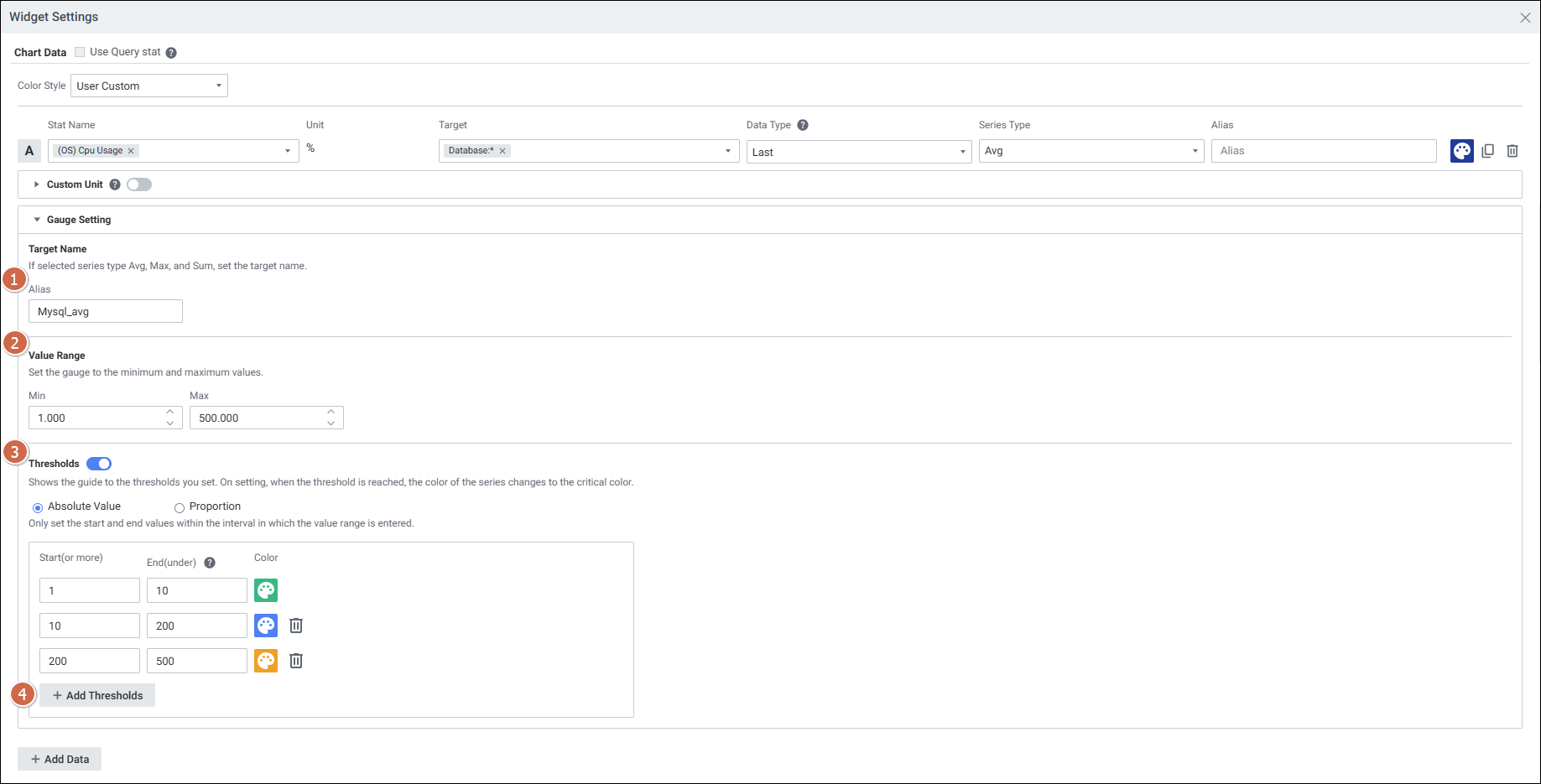Disable the Thresholds toggle switch
This screenshot has width=1541, height=784.
(99, 464)
